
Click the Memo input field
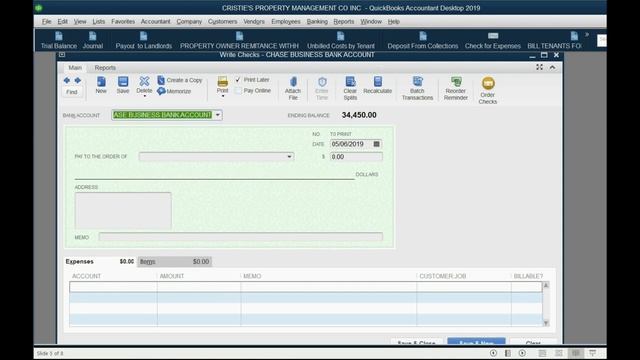pyautogui.click(x=241, y=237)
